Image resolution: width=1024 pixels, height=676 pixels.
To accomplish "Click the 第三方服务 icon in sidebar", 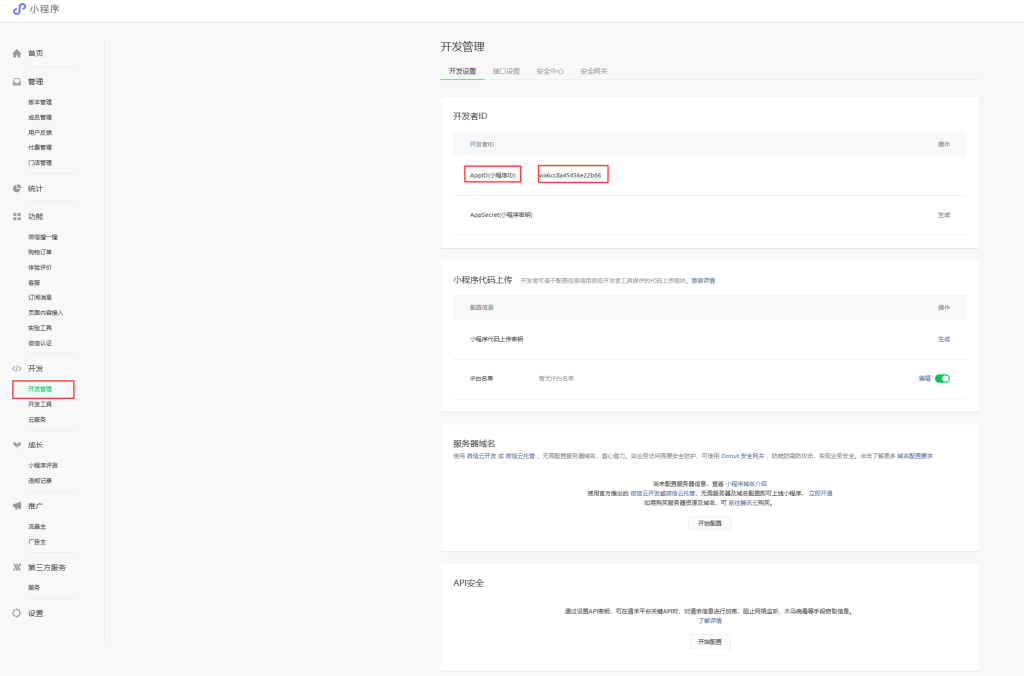I will point(17,567).
